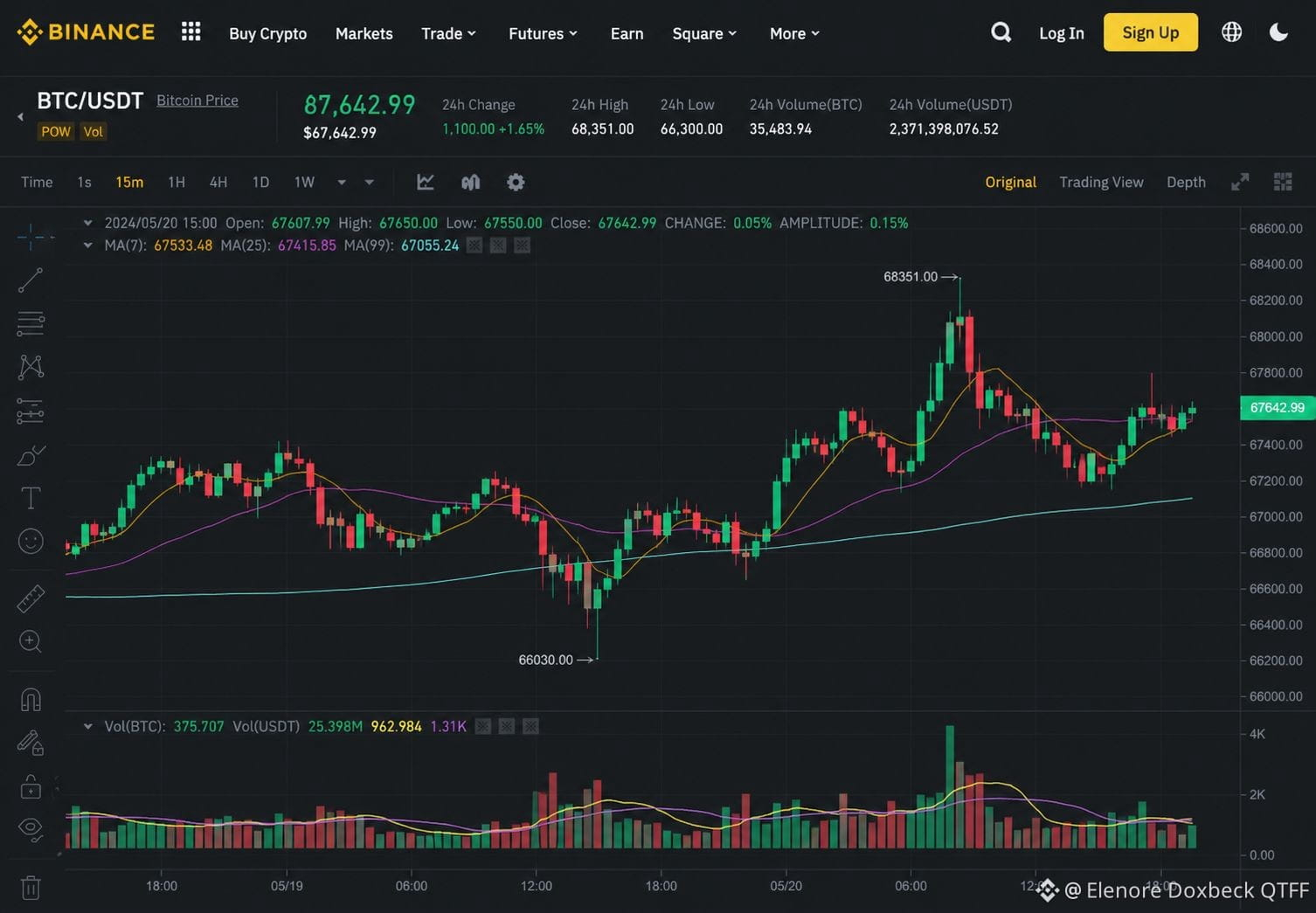1316x913 pixels.
Task: Toggle lock all drawings
Action: coord(31,787)
